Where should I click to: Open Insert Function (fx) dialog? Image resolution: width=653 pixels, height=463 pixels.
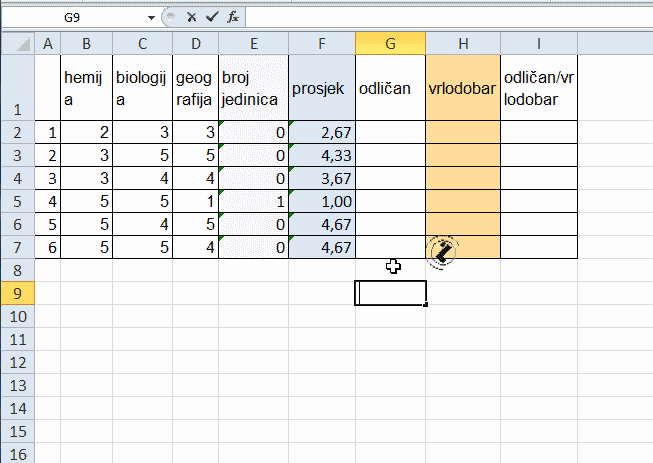(x=232, y=17)
